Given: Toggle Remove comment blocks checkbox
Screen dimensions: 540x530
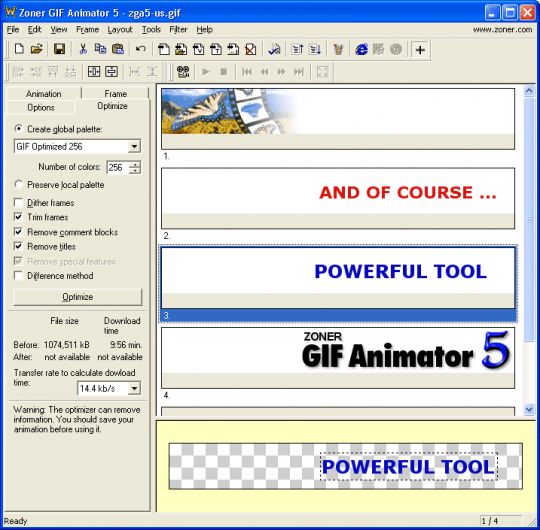Looking at the screenshot, I should [x=18, y=231].
